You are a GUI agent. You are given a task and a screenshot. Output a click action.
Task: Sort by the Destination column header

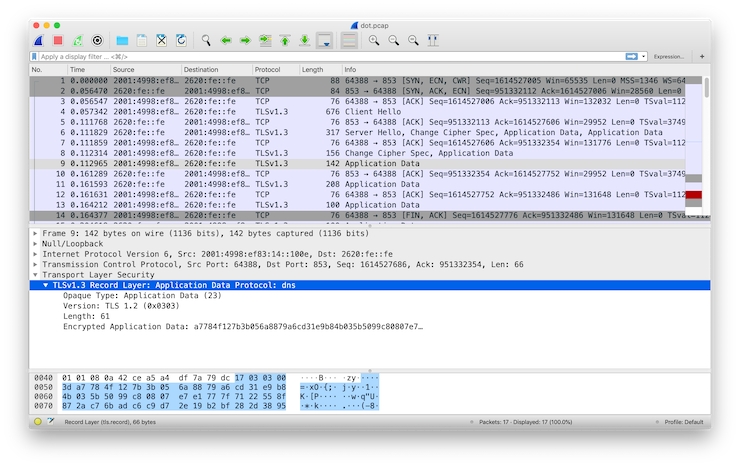217,69
